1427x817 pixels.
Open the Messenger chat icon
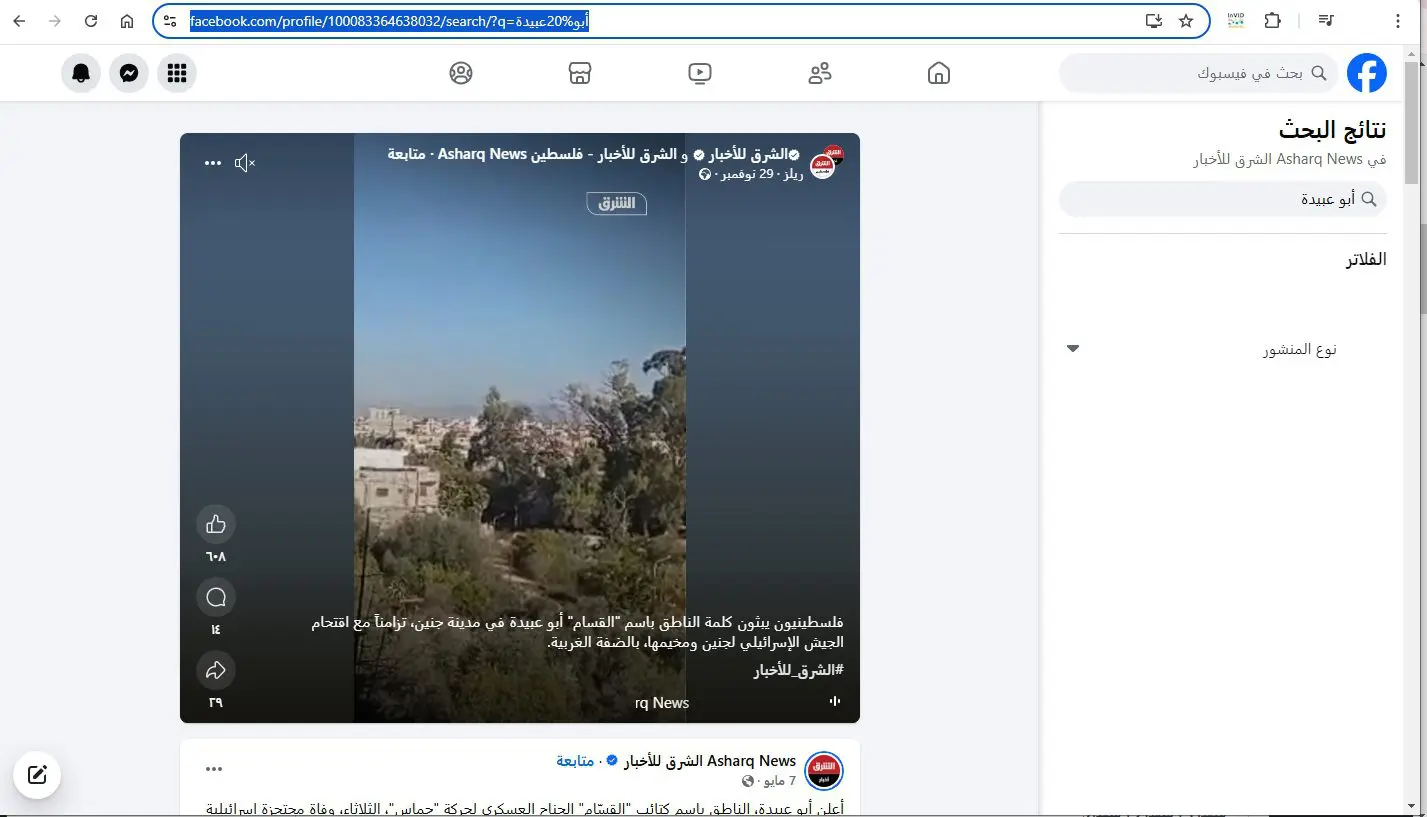tap(129, 73)
